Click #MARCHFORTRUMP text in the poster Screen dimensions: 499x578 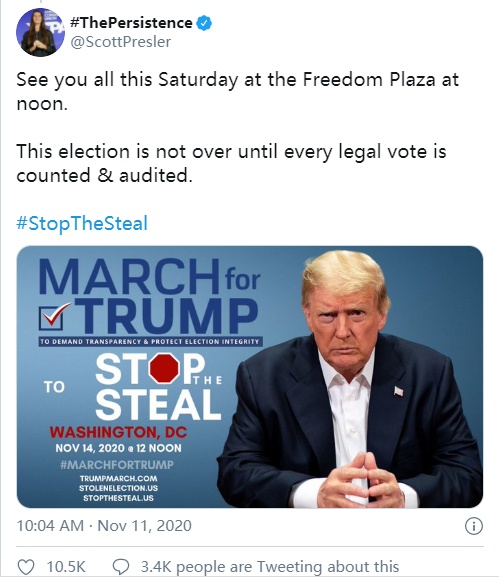117,464
